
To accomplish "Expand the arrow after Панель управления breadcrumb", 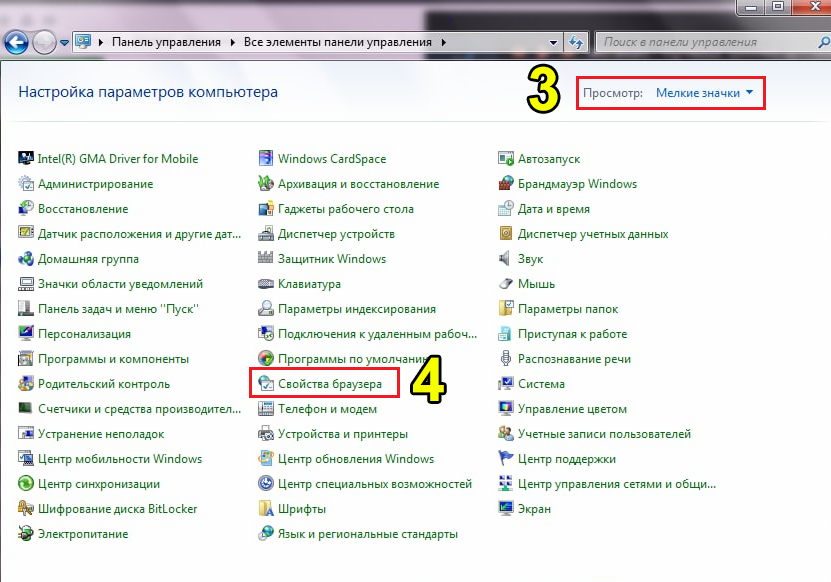I will [x=233, y=42].
